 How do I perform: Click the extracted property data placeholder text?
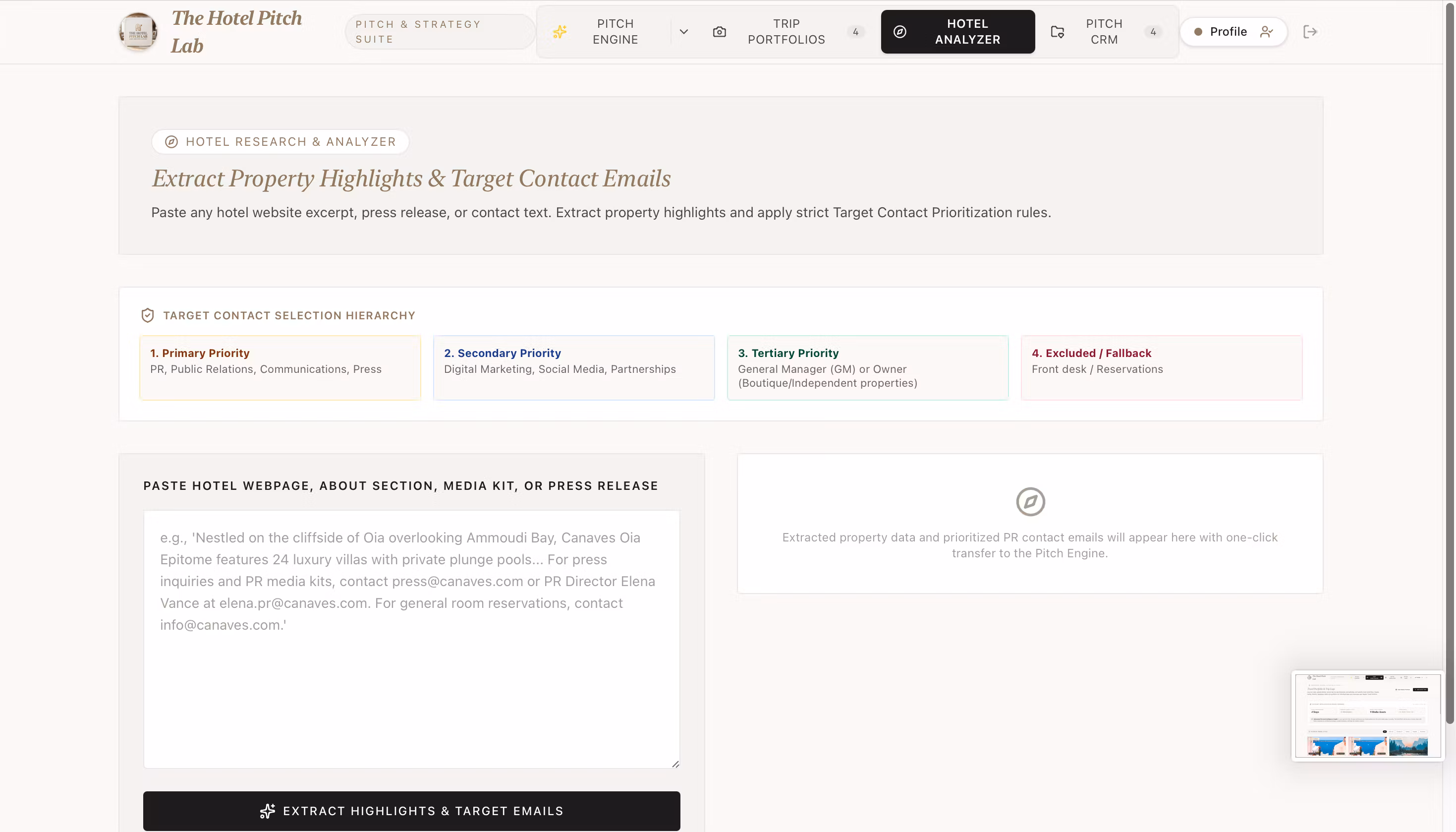(1029, 545)
